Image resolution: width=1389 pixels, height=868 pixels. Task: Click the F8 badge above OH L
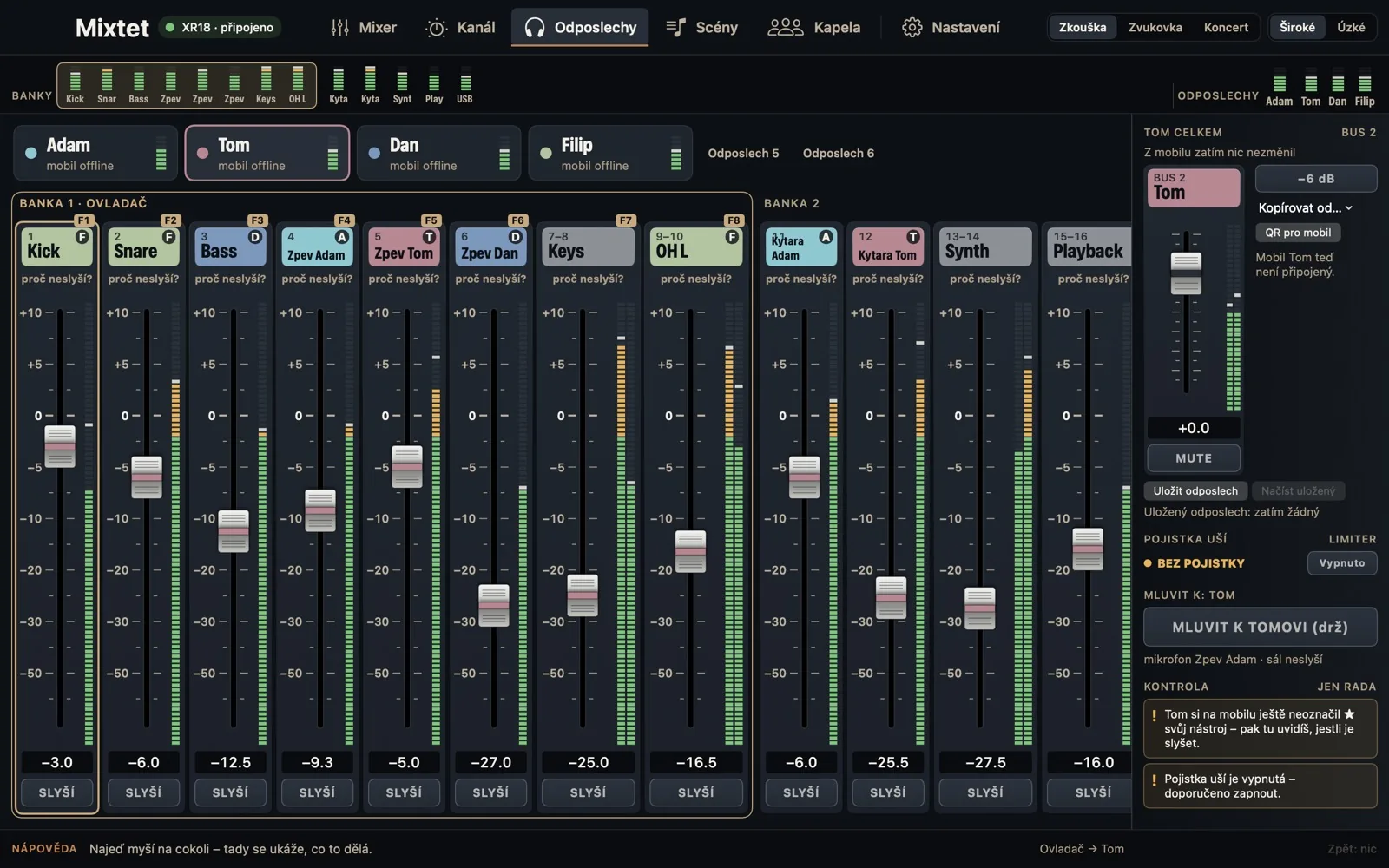tap(734, 220)
